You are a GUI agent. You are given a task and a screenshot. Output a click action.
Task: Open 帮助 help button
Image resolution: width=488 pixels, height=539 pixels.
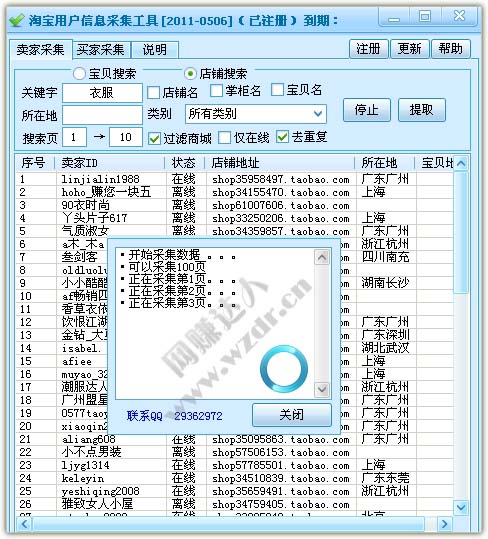451,49
